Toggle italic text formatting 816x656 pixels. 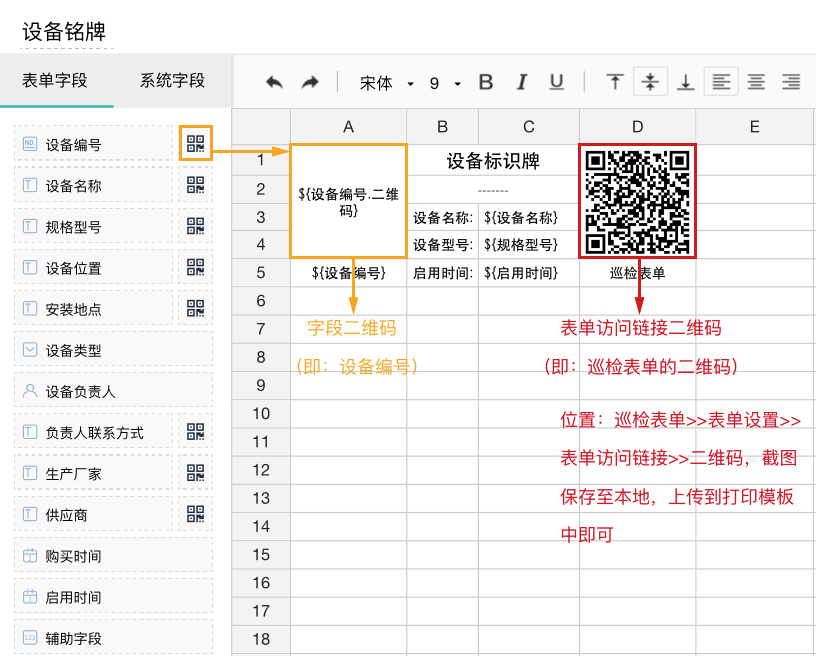coord(521,82)
